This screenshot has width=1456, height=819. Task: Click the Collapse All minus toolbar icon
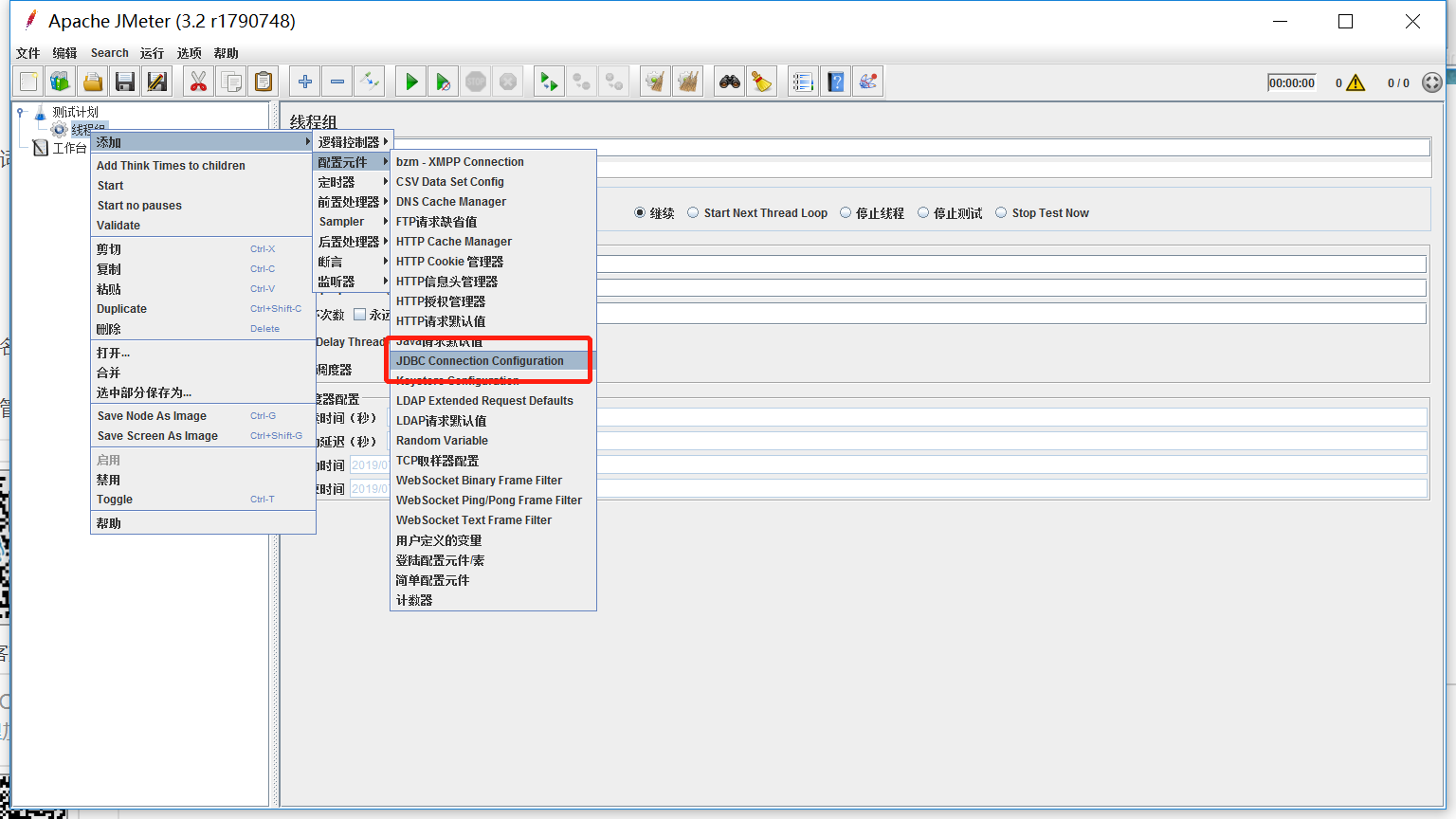(x=337, y=82)
